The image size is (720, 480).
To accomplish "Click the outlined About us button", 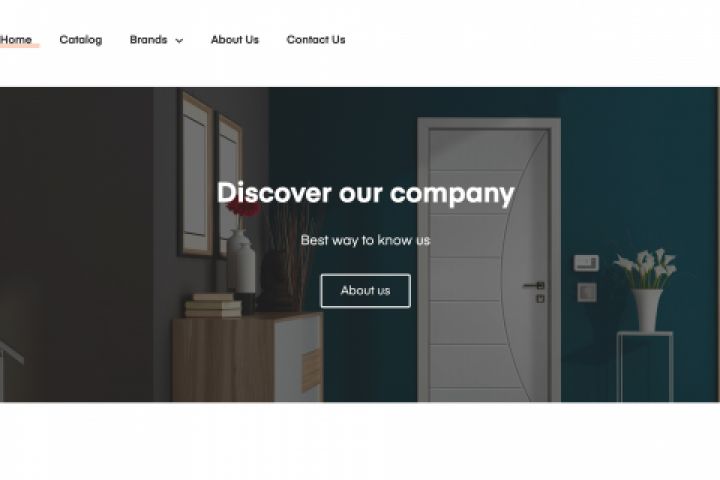I will 366,291.
